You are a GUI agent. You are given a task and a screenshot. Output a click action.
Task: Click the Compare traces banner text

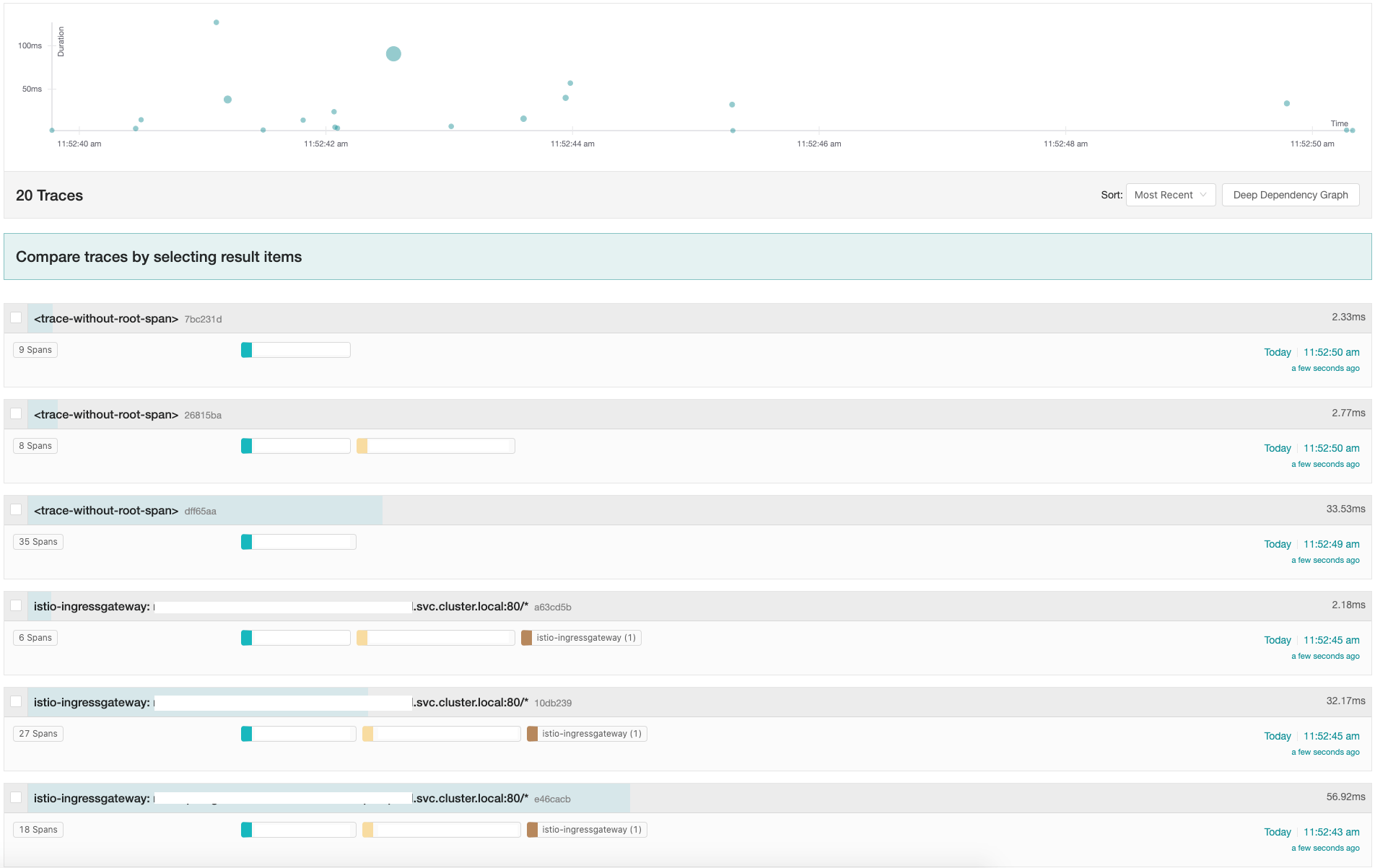[159, 257]
